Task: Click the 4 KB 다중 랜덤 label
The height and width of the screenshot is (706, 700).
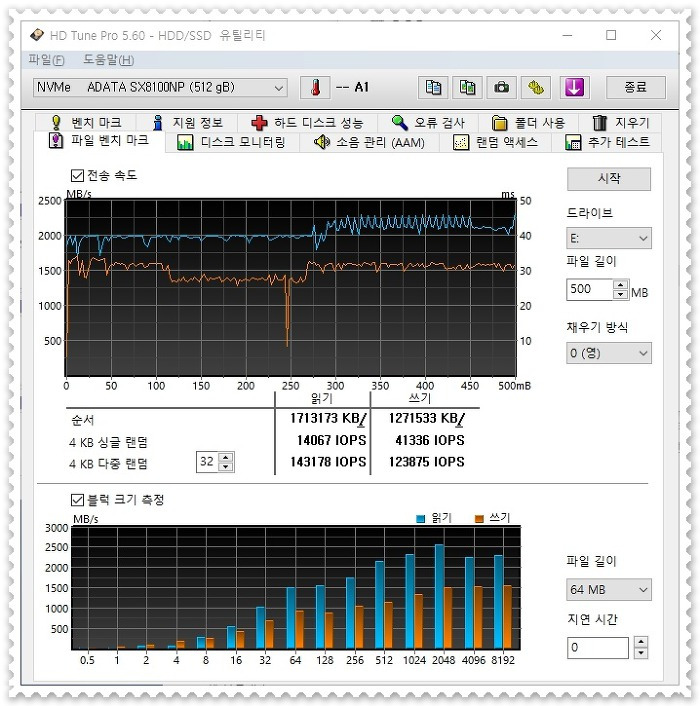Action: [108, 464]
